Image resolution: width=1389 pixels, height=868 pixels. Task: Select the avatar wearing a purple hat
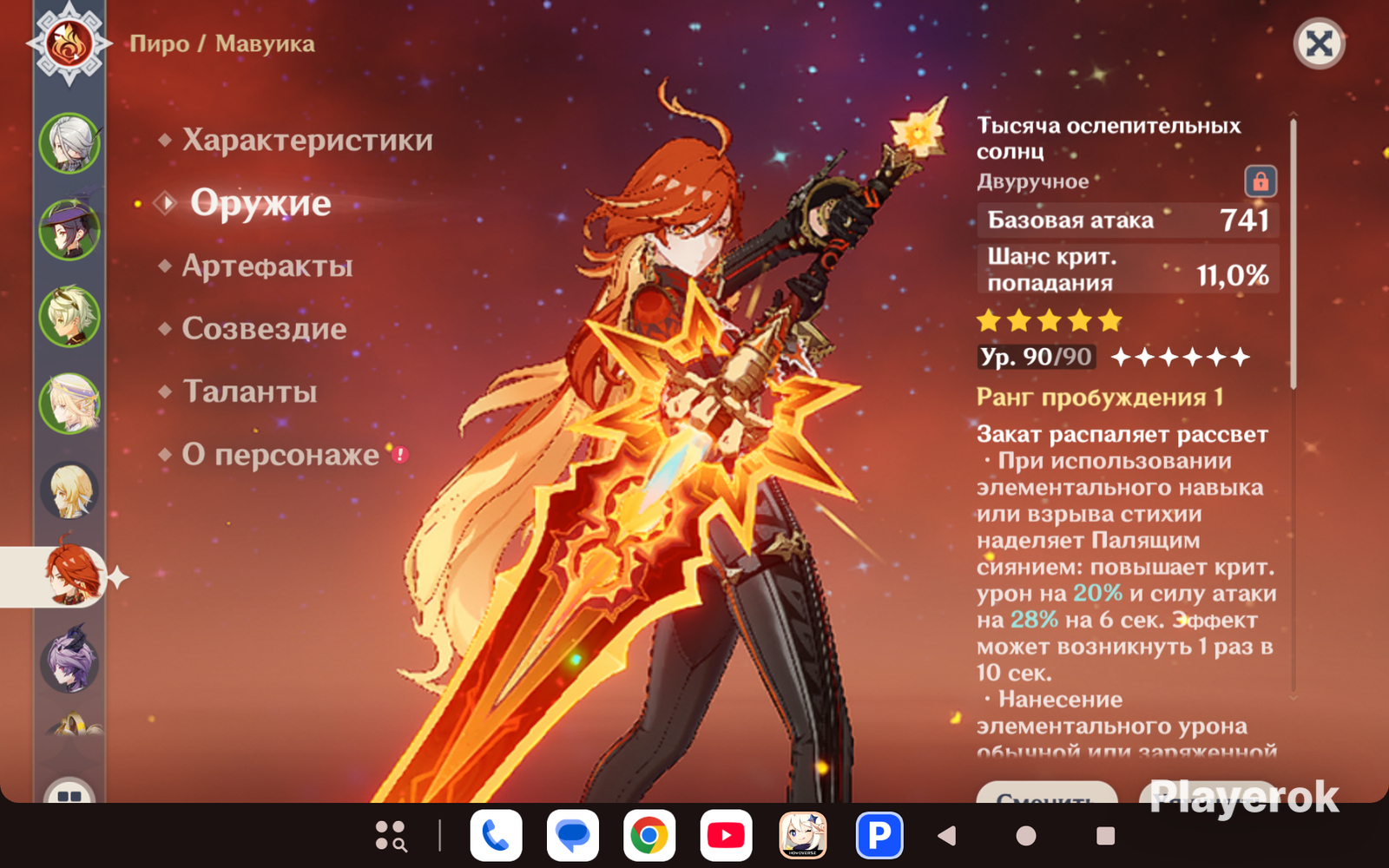(69, 230)
